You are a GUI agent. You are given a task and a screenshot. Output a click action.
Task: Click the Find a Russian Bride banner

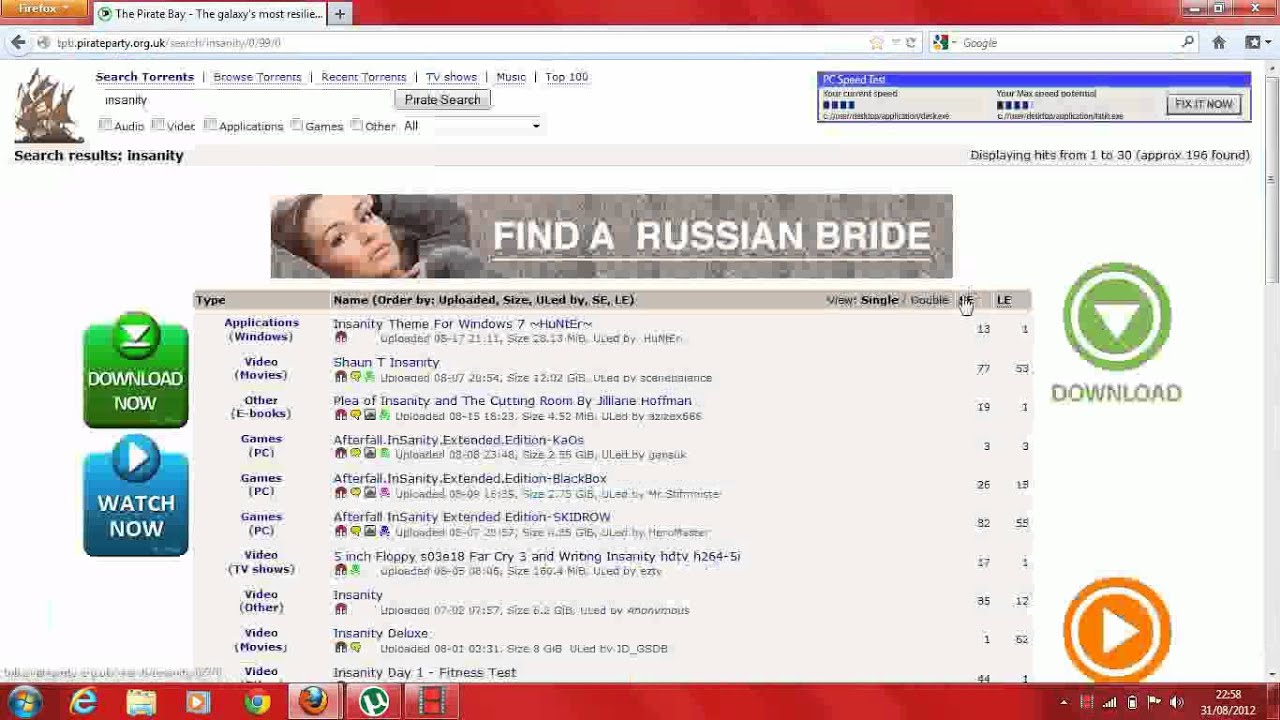point(611,236)
